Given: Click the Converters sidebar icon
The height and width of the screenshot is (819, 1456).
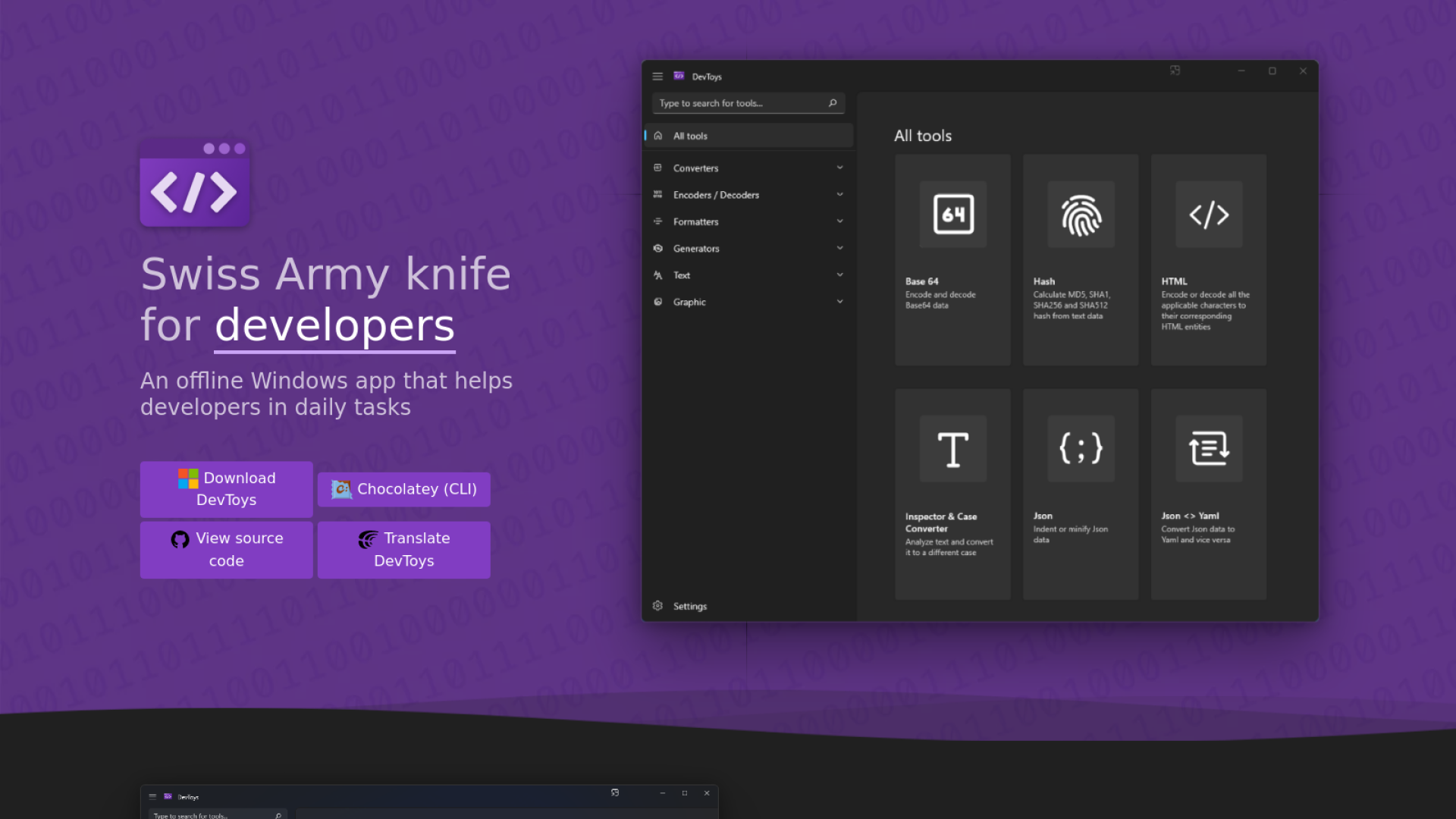Looking at the screenshot, I should [x=658, y=168].
